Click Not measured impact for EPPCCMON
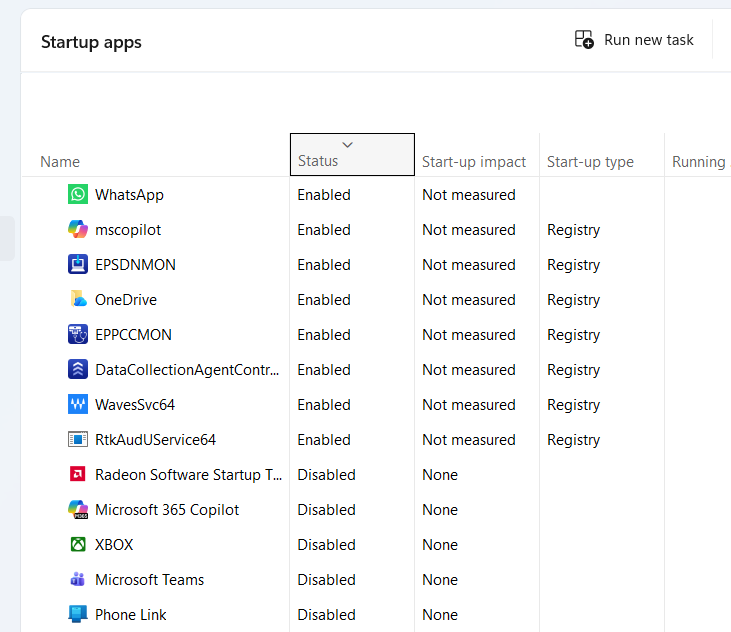The height and width of the screenshot is (632, 731). point(469,335)
